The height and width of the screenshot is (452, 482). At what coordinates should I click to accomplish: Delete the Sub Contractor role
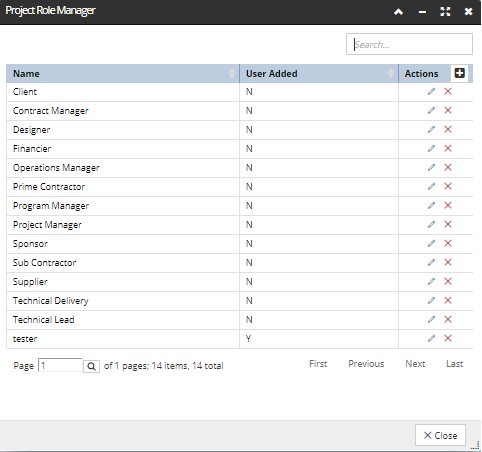point(448,262)
